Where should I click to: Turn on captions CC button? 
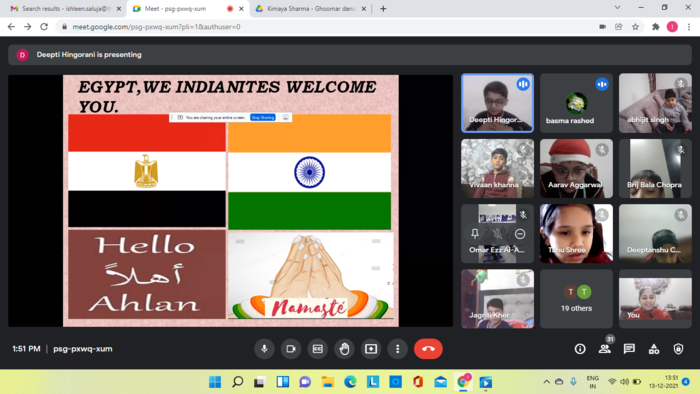pyautogui.click(x=317, y=349)
